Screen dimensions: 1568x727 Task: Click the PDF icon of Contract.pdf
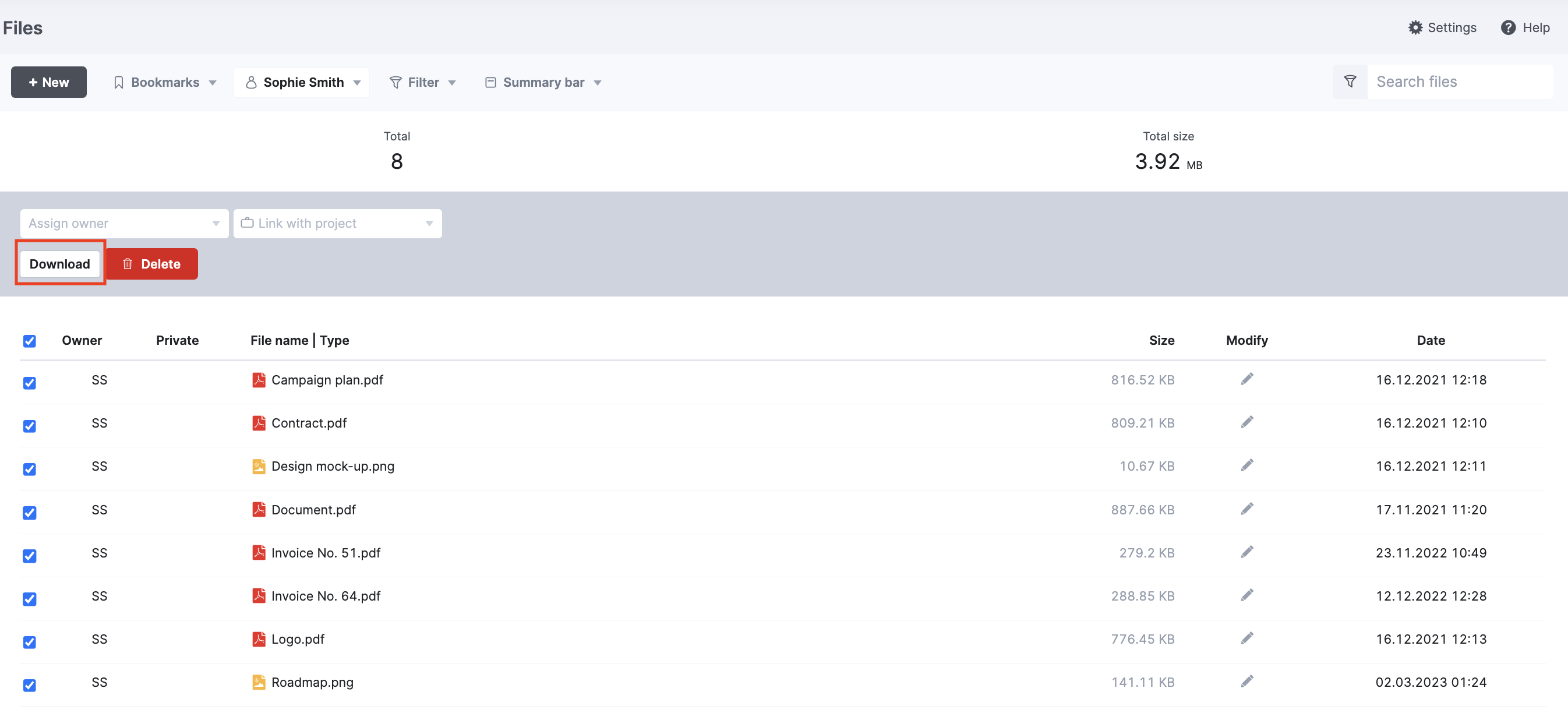pyautogui.click(x=259, y=423)
